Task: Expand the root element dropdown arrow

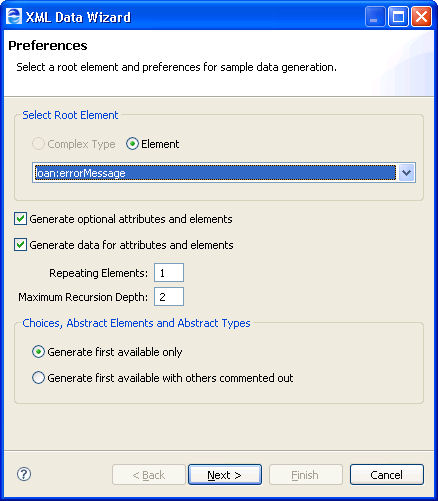Action: pyautogui.click(x=406, y=173)
